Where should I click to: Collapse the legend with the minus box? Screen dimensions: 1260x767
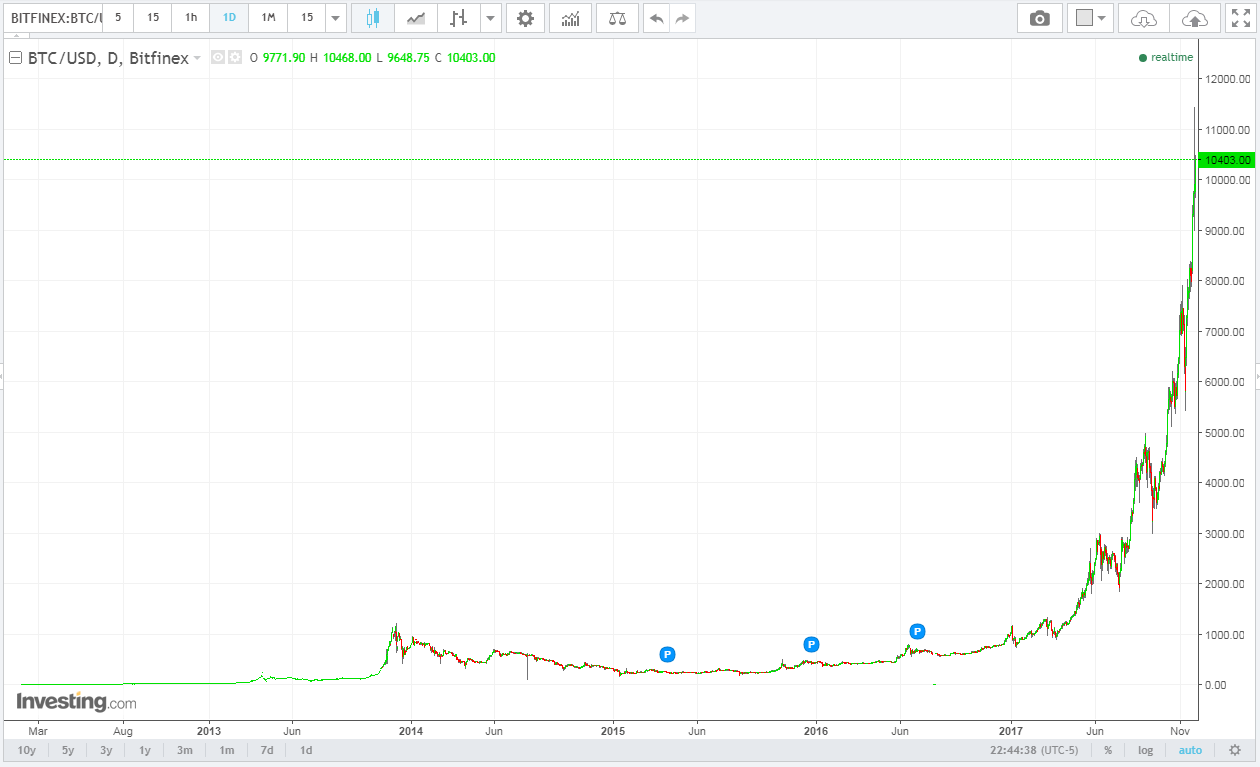tap(15, 58)
